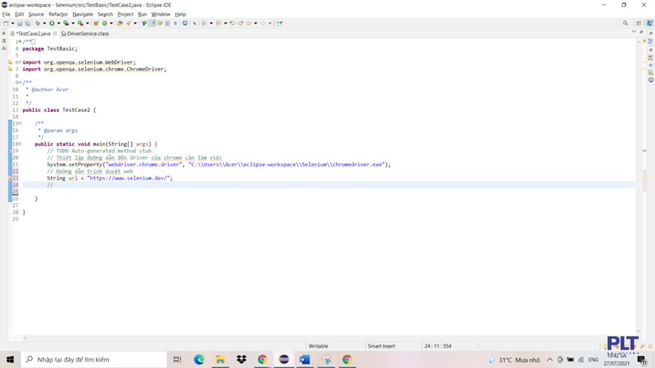Viewport: 655px width, 368px height.
Task: Open File Explorer from the taskbar
Action: [220, 359]
